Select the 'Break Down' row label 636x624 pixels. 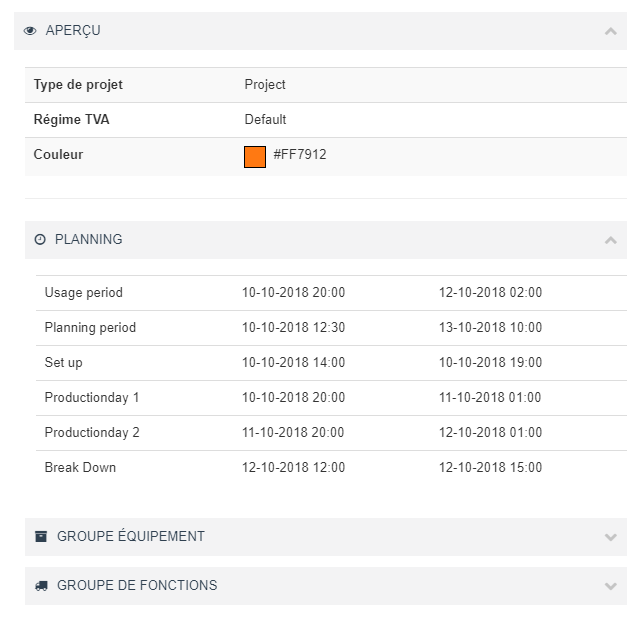coord(80,467)
